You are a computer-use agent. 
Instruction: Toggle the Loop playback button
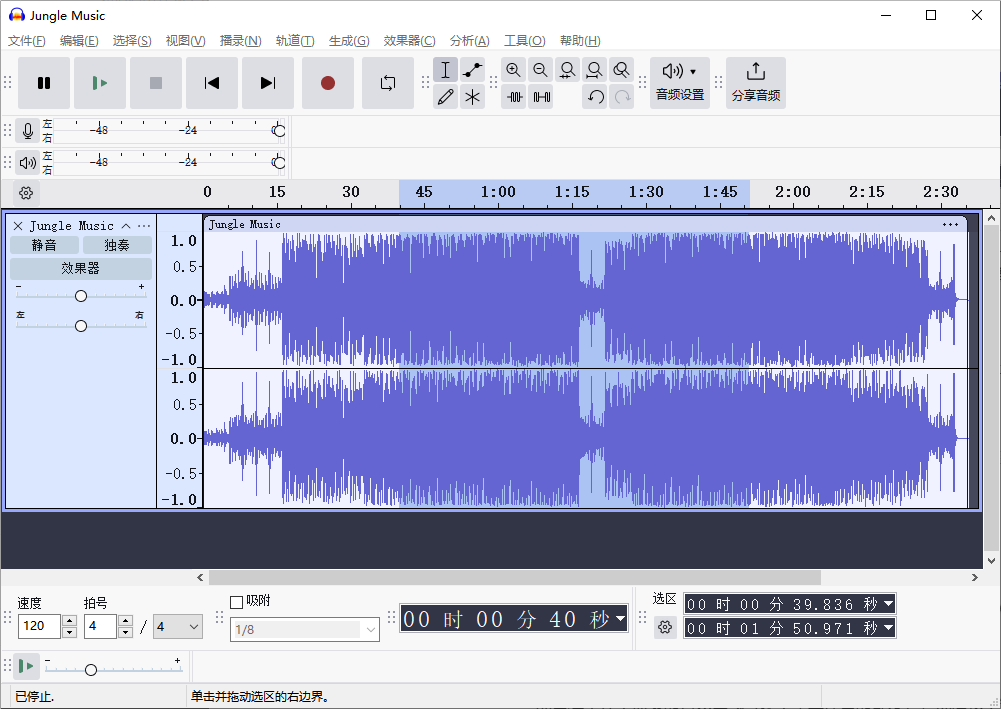pos(388,83)
